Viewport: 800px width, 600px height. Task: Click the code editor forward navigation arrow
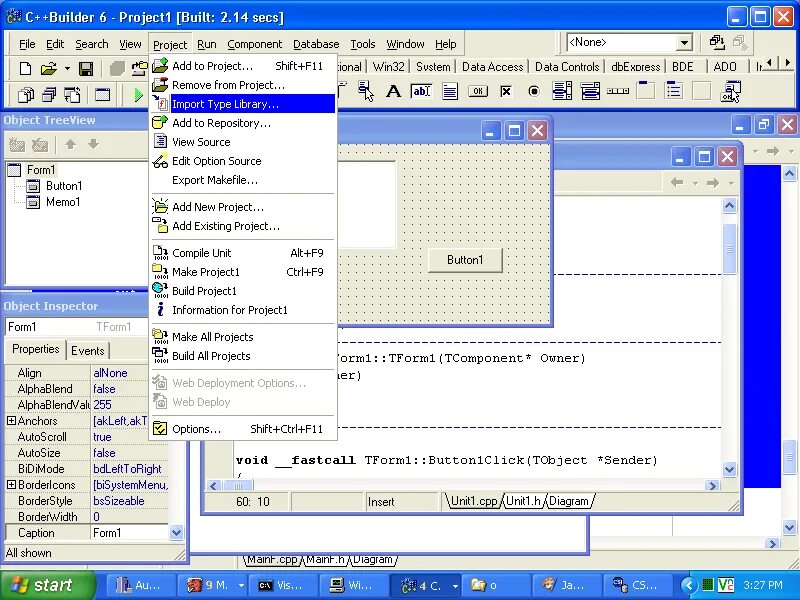(713, 182)
